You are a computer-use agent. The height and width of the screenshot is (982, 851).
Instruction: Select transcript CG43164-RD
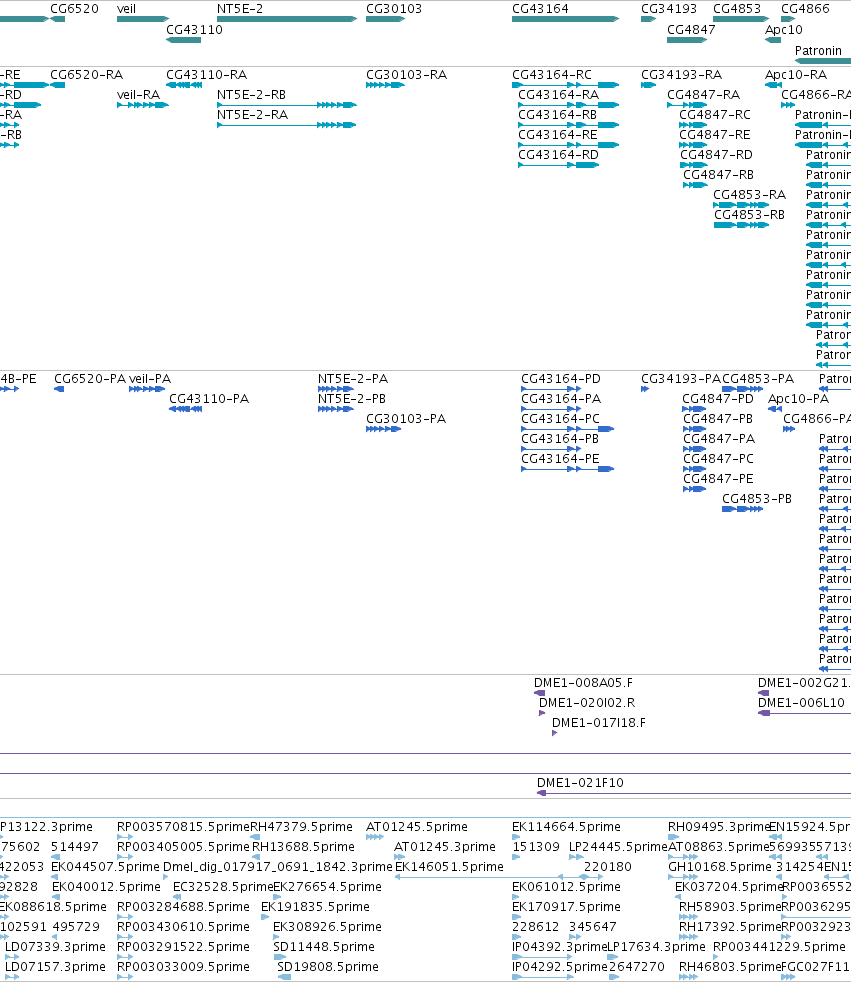[559, 155]
